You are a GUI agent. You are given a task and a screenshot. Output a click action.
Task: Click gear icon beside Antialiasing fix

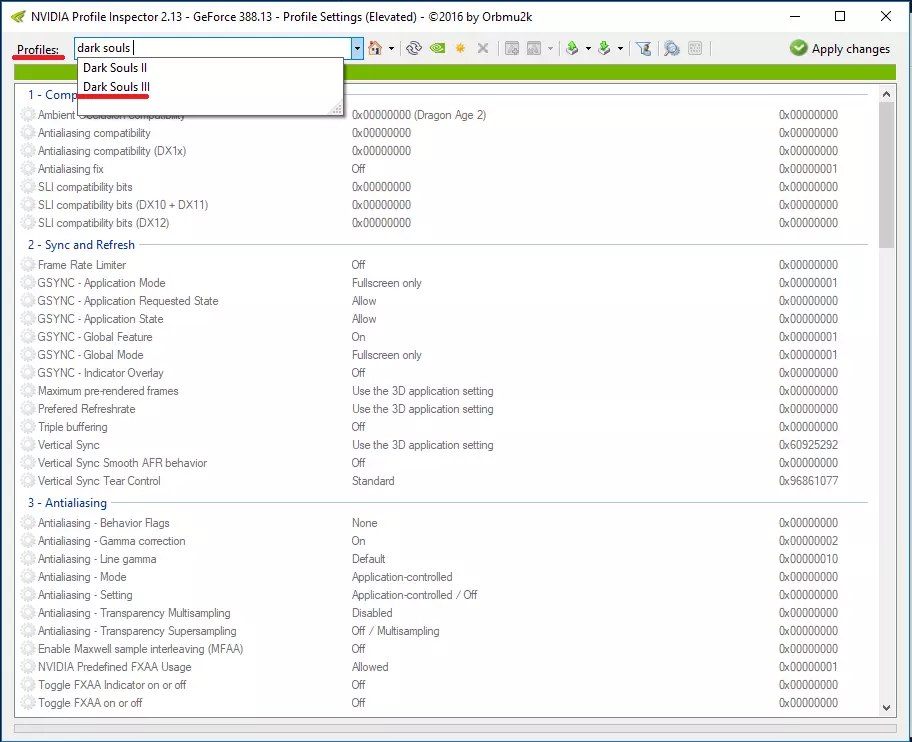(28, 169)
